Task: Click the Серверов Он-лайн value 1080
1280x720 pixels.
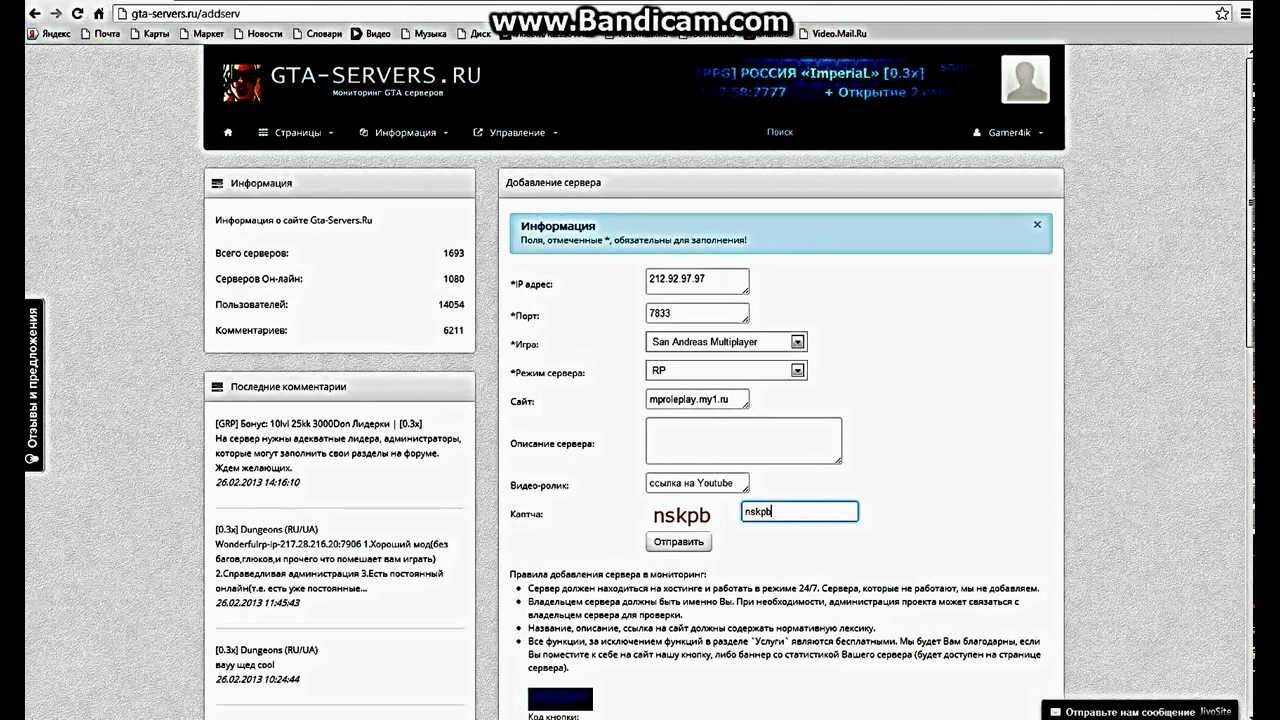Action: click(x=453, y=279)
